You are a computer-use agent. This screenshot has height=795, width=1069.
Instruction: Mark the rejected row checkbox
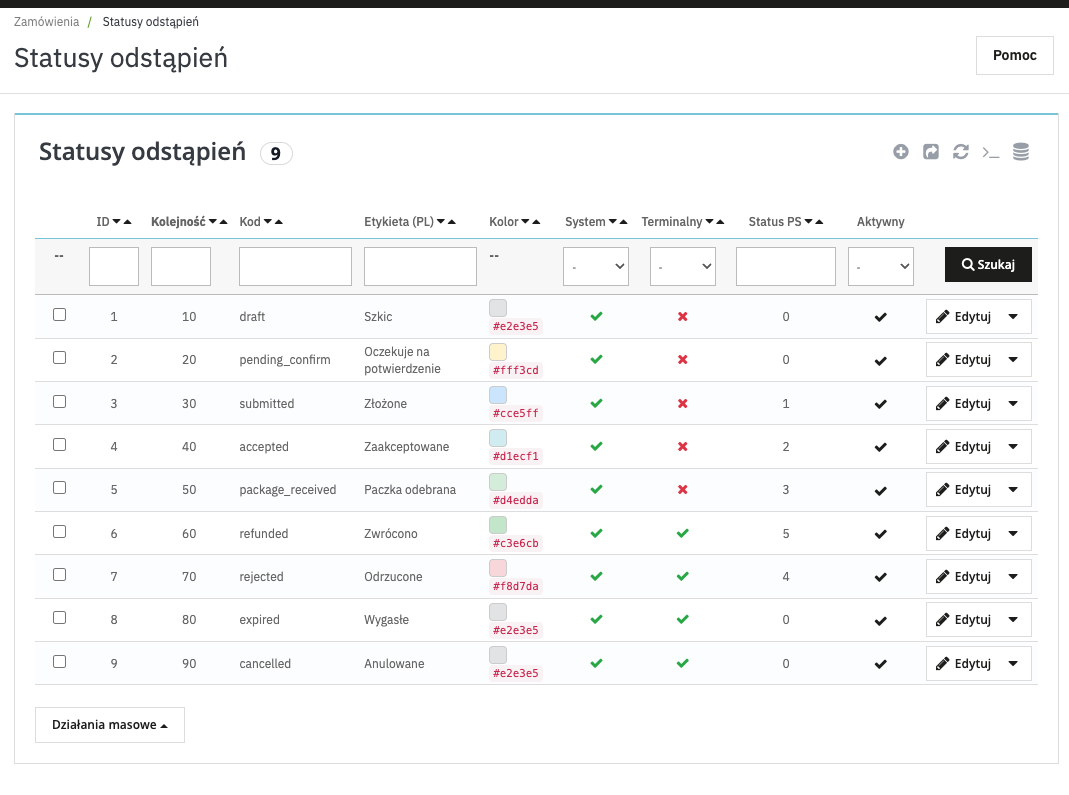click(59, 575)
